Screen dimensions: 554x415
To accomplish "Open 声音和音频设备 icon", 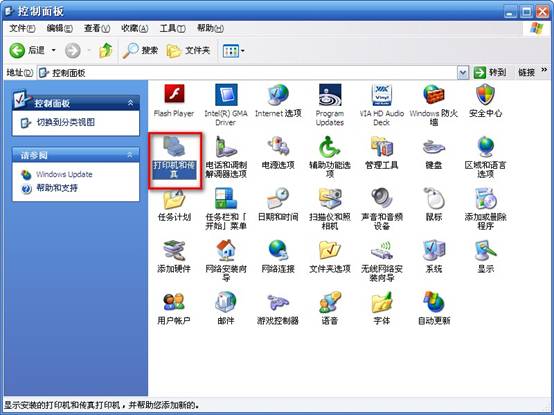I will (382, 209).
